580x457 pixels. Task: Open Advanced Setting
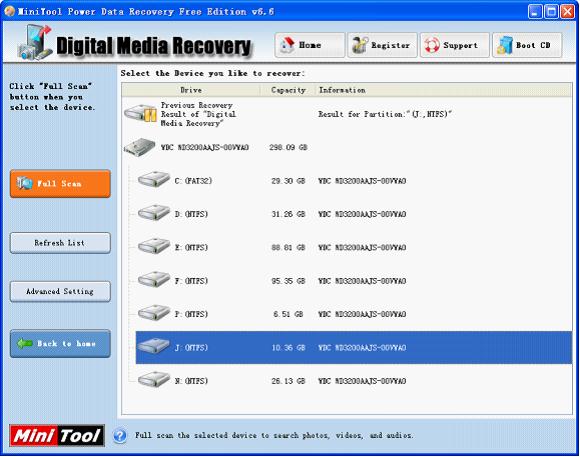coord(60,291)
